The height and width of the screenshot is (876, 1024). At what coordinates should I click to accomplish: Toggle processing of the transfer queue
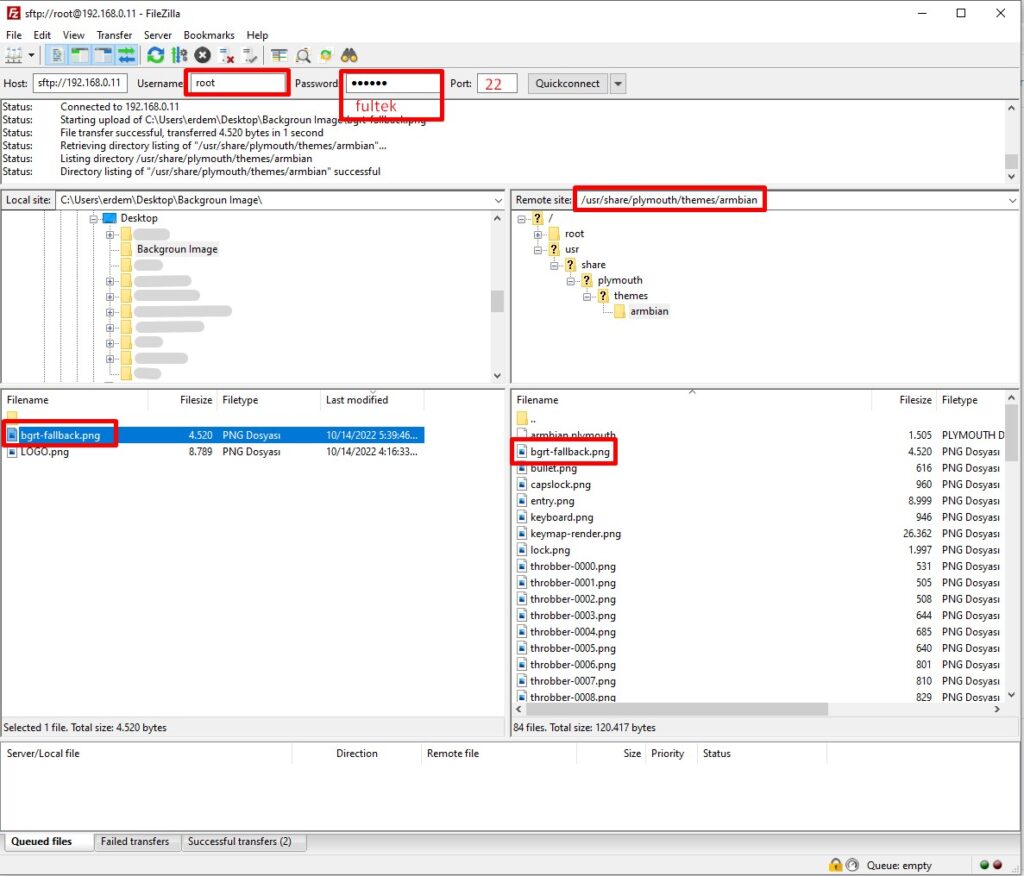coord(179,55)
